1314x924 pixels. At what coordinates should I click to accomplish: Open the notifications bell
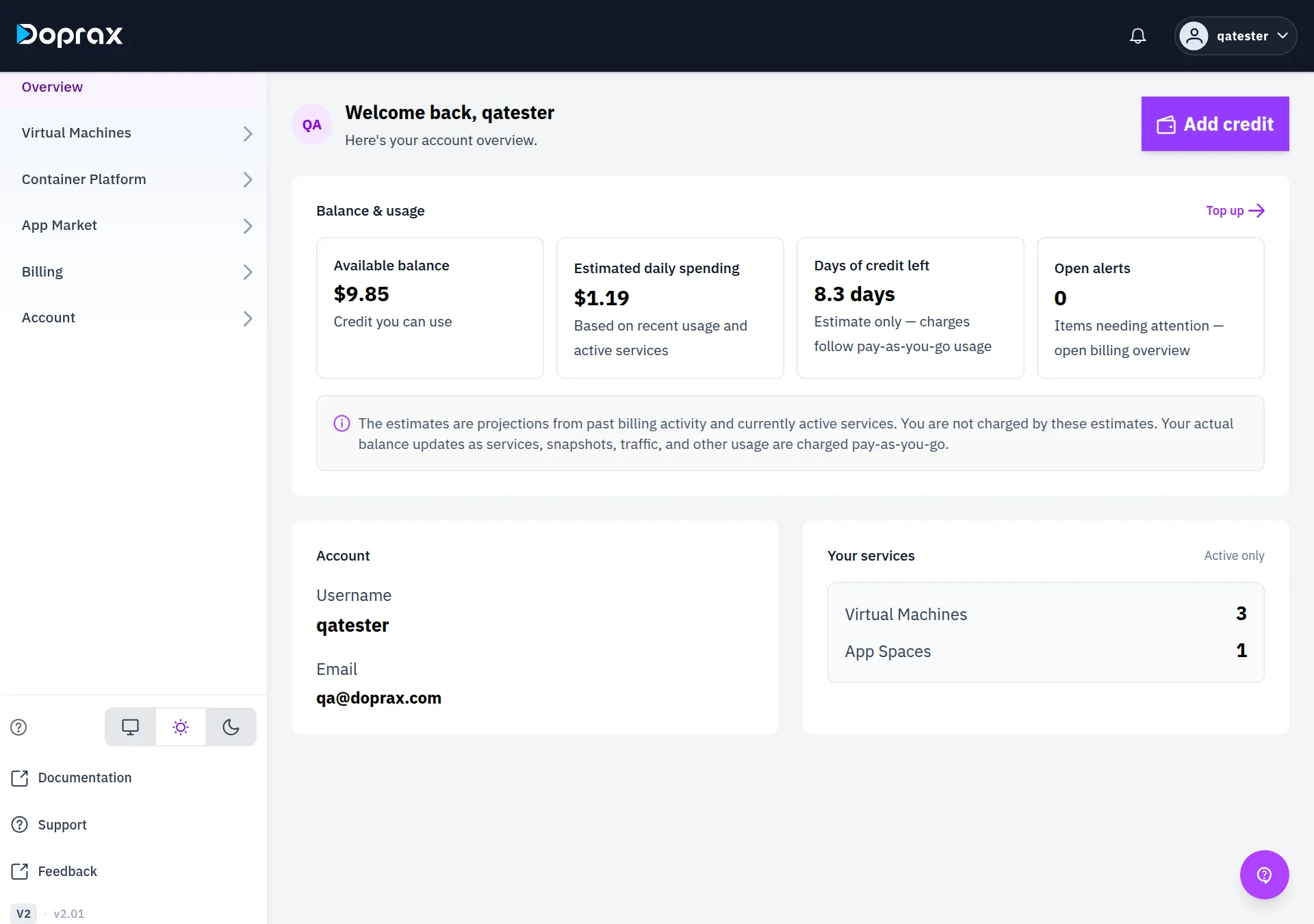pyautogui.click(x=1137, y=36)
